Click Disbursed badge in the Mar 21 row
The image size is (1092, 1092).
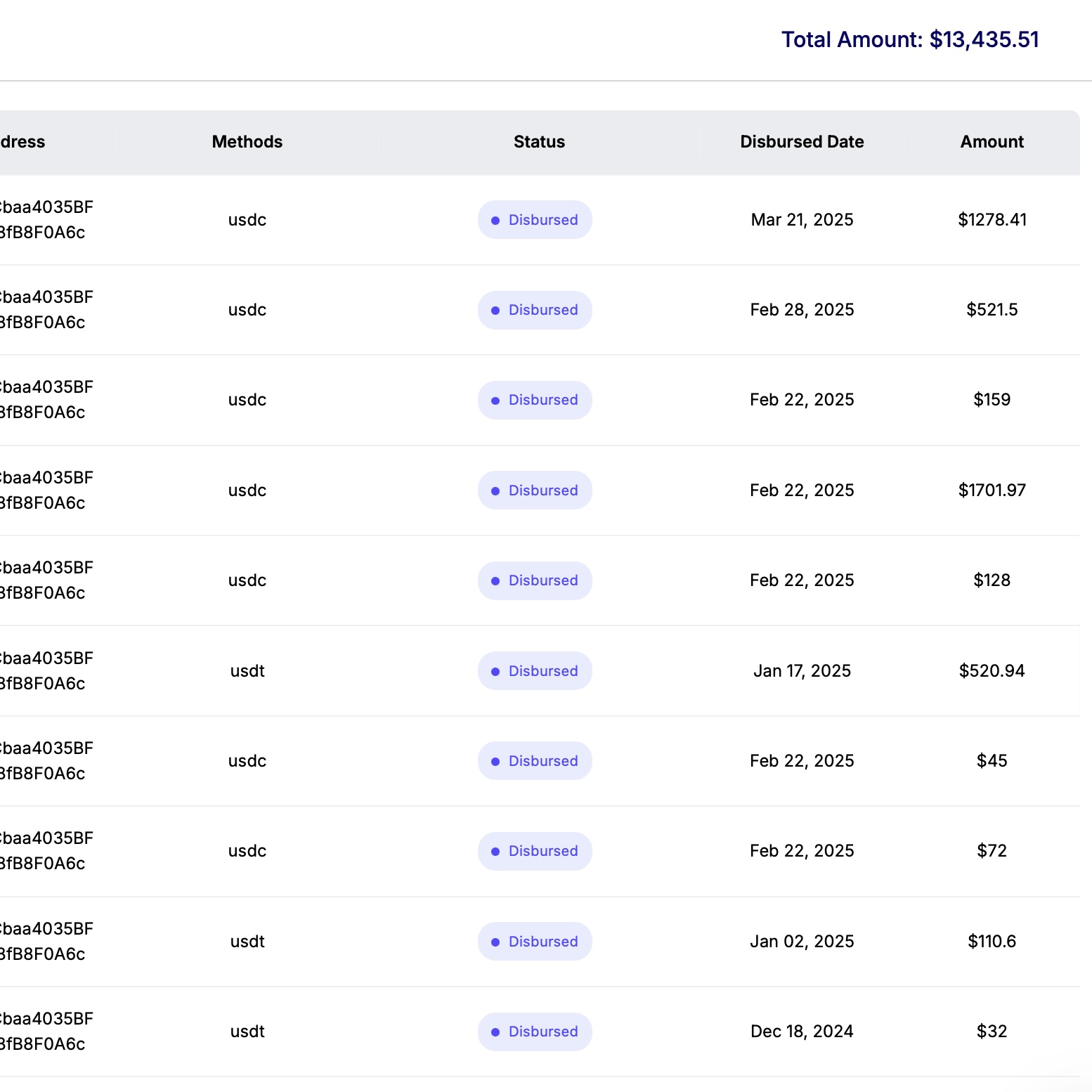(x=535, y=220)
